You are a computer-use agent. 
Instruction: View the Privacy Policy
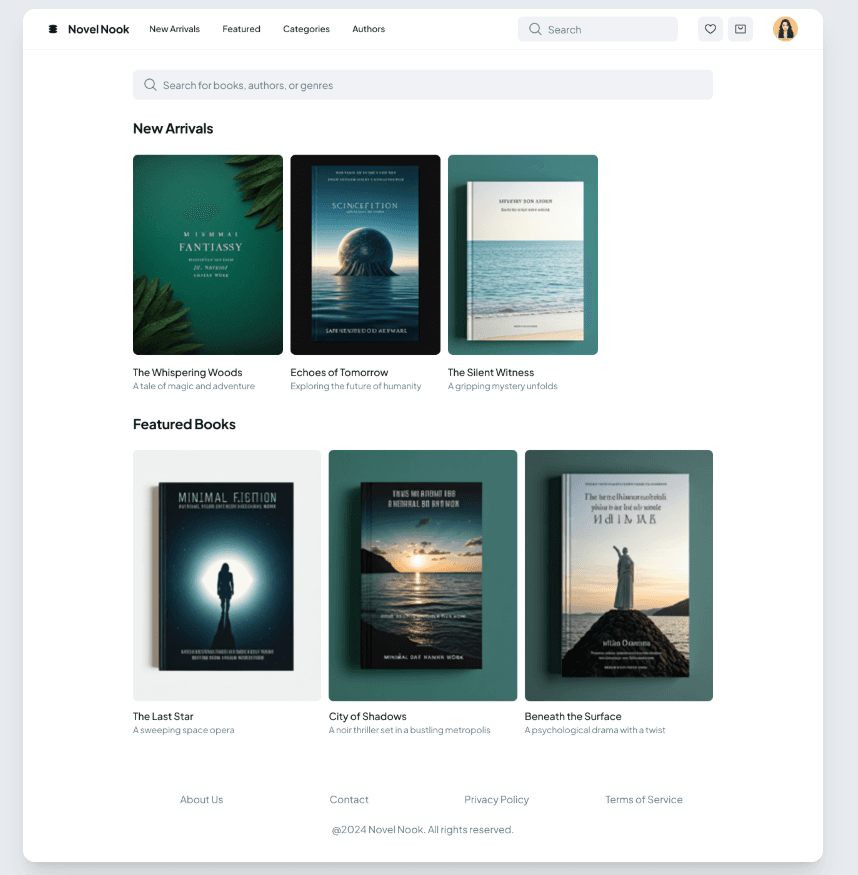pos(496,799)
